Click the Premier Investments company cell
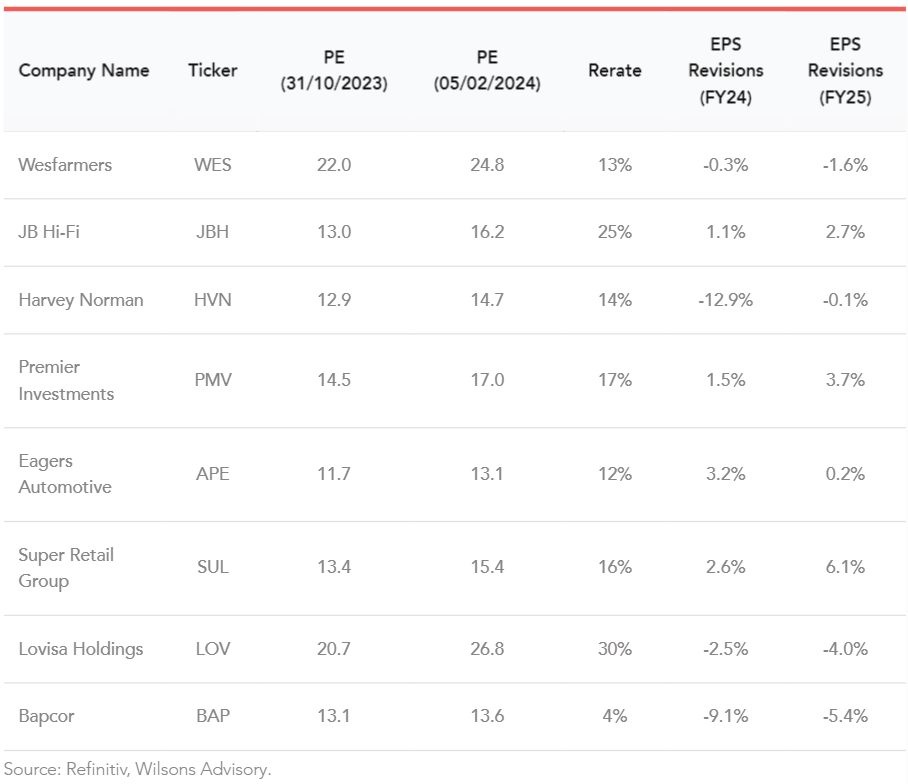908x784 pixels. pyautogui.click(x=66, y=380)
